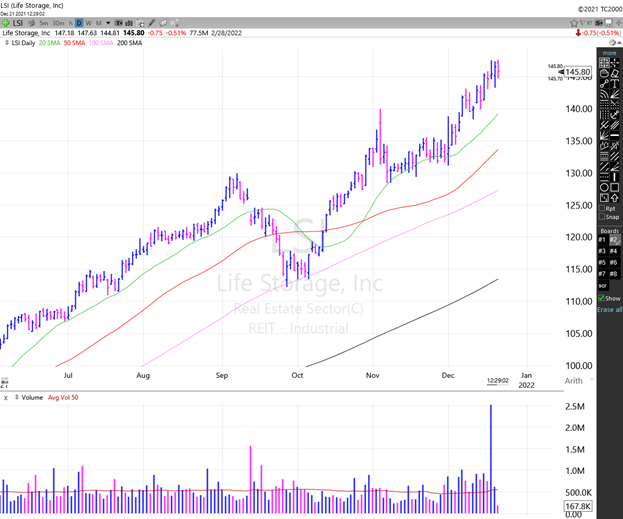Click the 200 SMA indicator label
This screenshot has height=519, width=623.
pos(130,43)
